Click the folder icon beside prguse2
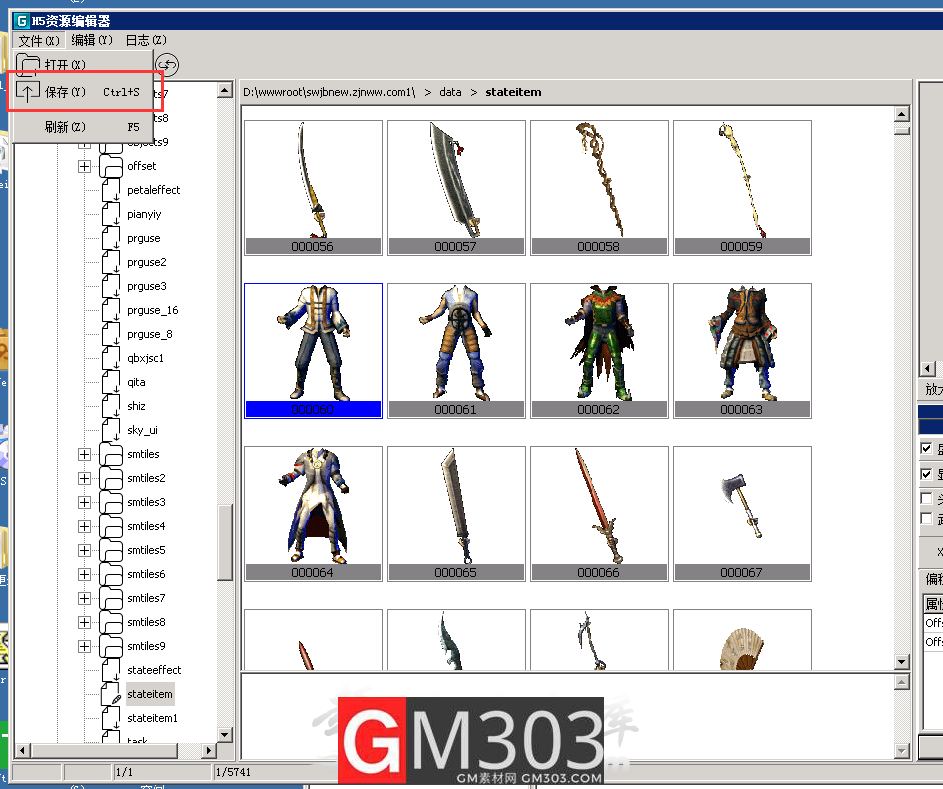This screenshot has height=789, width=943. pos(110,262)
